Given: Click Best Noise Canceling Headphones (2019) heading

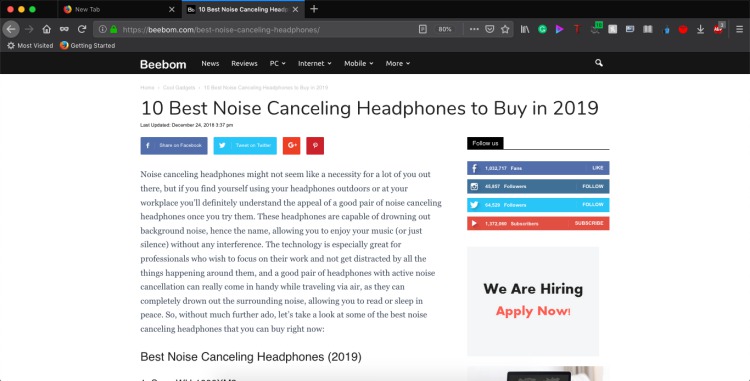Looking at the screenshot, I should [x=251, y=357].
